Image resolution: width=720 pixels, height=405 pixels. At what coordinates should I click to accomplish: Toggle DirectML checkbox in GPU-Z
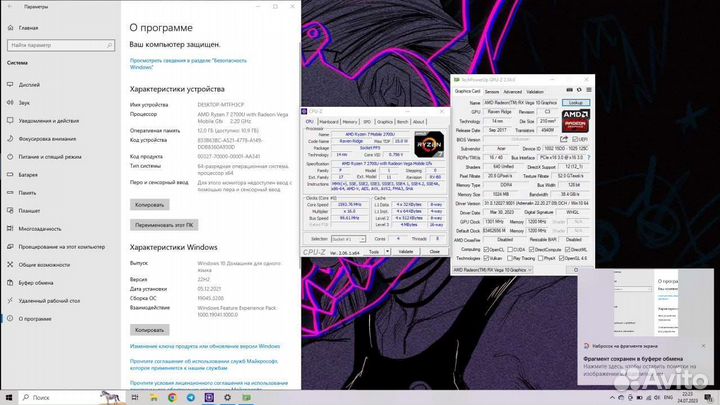tap(568, 249)
